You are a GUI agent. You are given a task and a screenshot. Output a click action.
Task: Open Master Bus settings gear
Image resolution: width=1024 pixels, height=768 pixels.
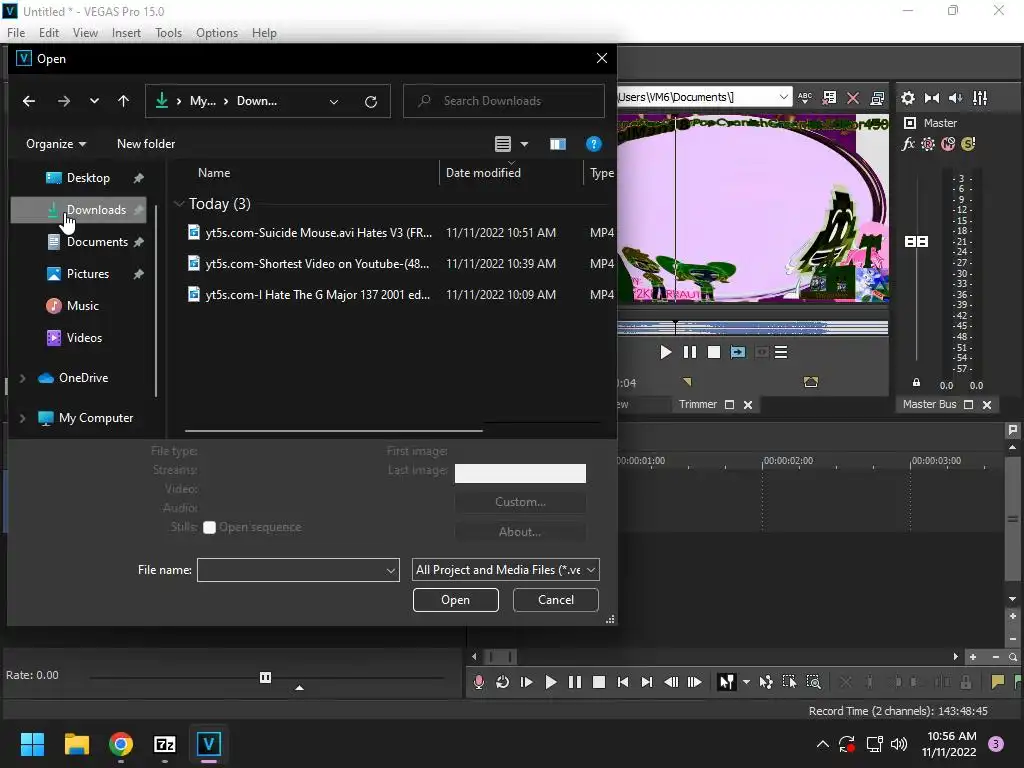[908, 98]
